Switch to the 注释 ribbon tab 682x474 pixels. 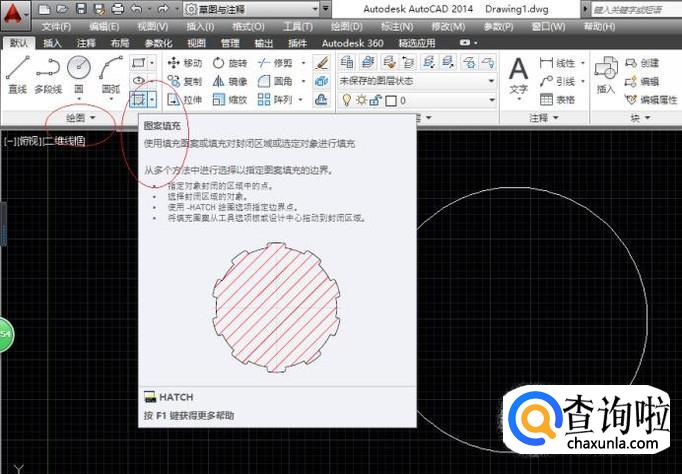(x=86, y=44)
